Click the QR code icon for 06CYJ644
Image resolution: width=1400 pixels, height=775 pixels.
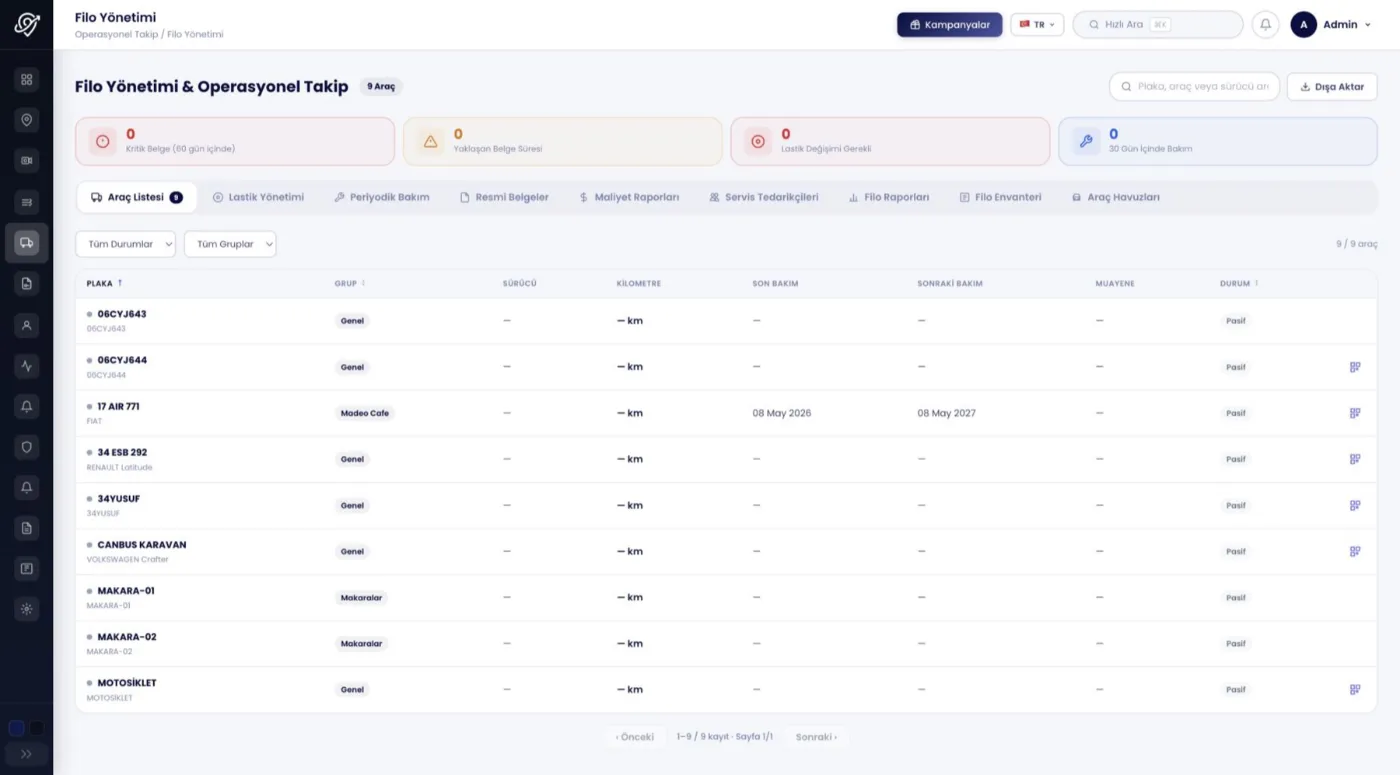pos(1355,367)
